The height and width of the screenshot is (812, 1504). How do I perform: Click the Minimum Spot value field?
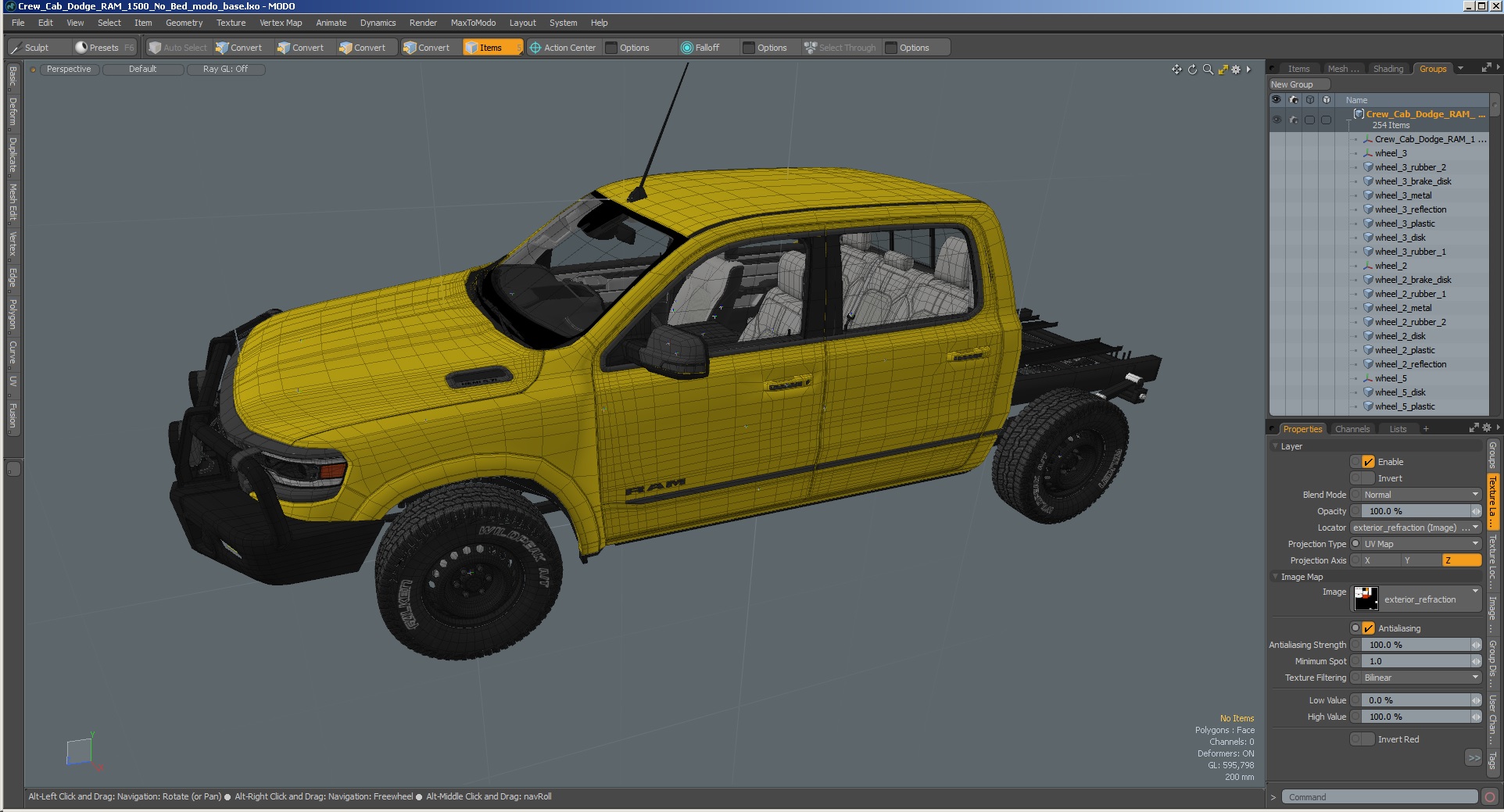tap(1421, 661)
